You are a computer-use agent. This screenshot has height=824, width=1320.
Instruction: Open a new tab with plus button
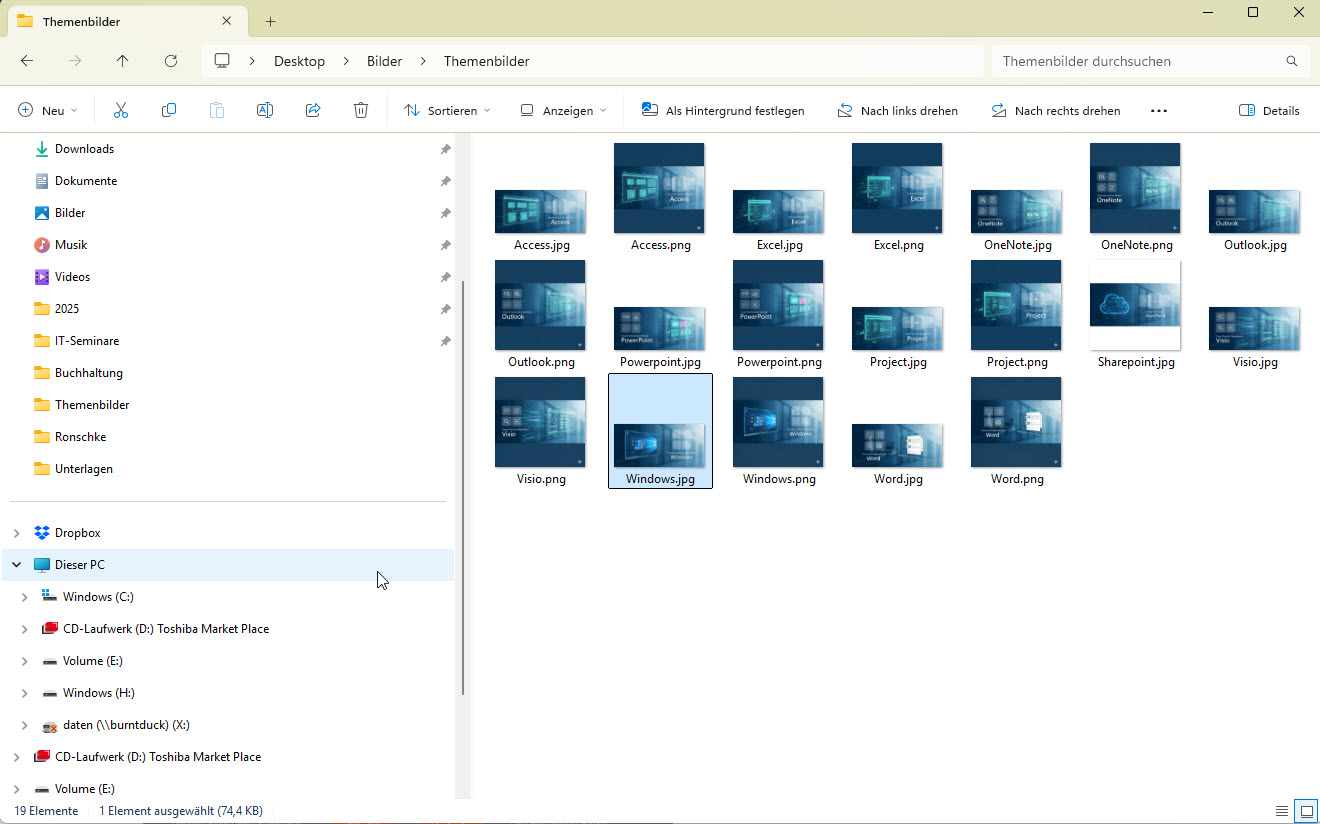tap(270, 21)
